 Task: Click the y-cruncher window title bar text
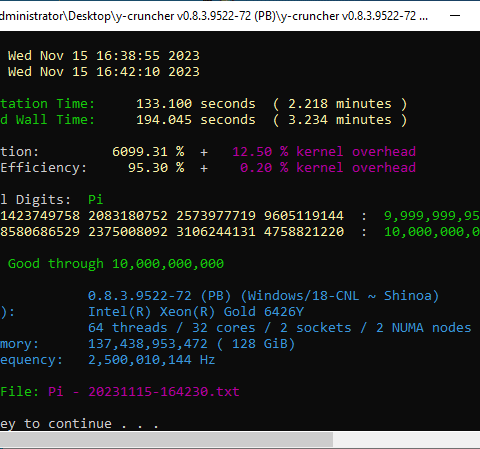point(214,16)
